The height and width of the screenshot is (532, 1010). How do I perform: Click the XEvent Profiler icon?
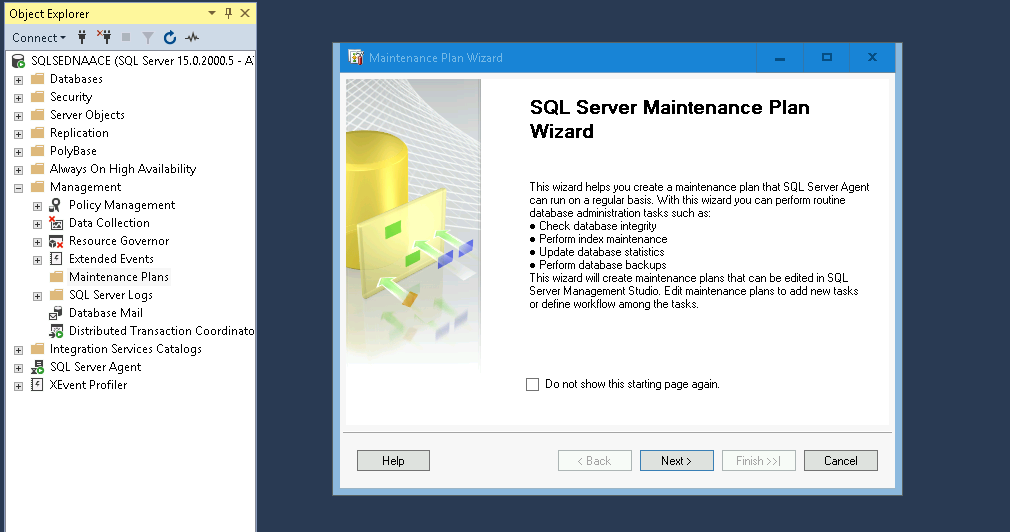pos(37,385)
